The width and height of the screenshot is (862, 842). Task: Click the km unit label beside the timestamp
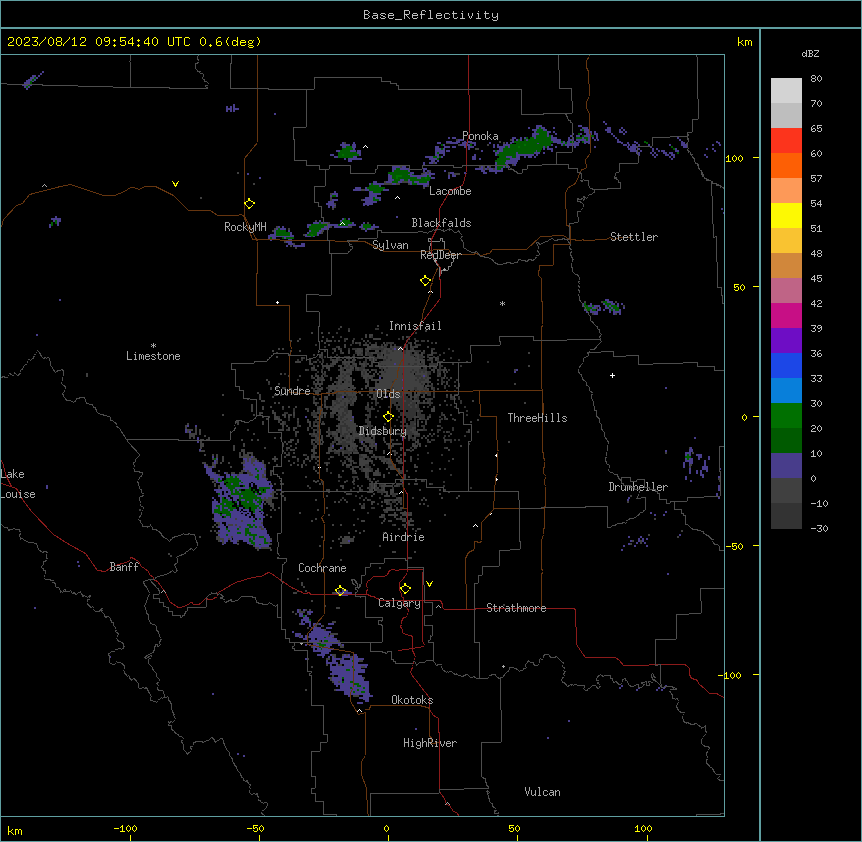(744, 42)
